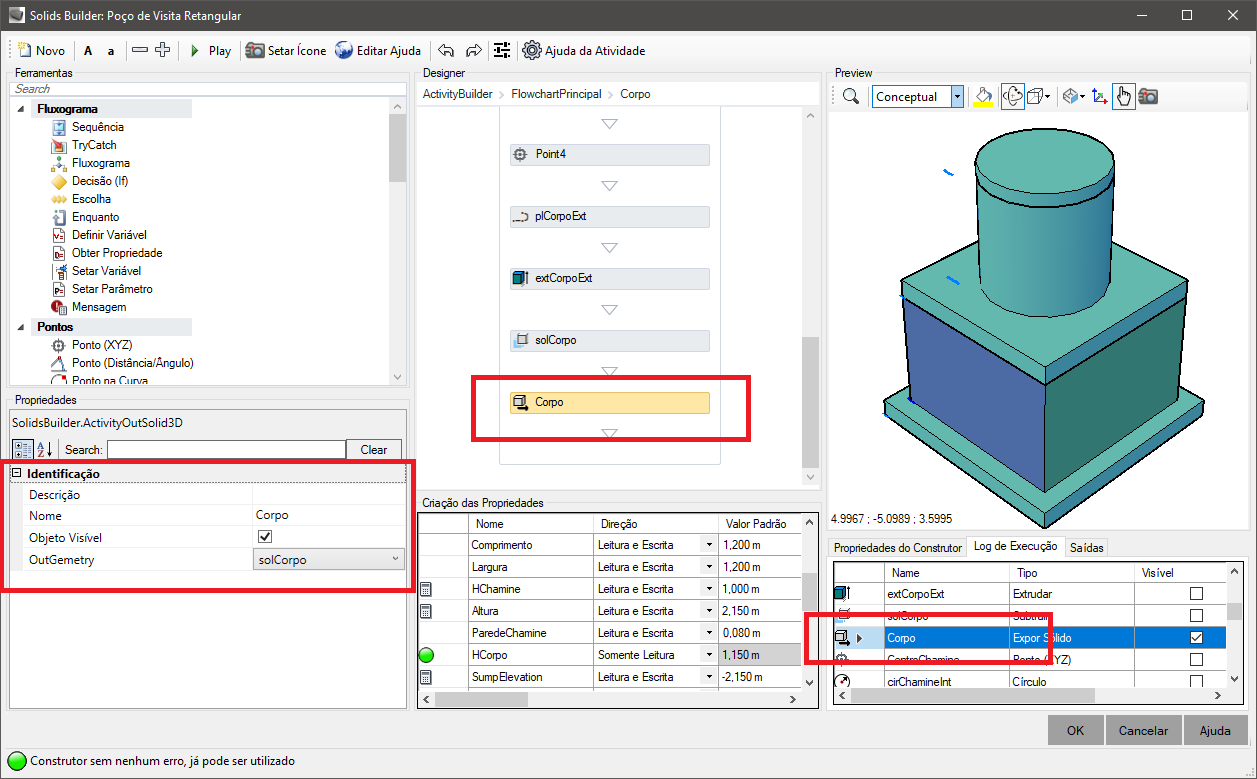Click the plus expand icon in toolbar

(x=162, y=50)
